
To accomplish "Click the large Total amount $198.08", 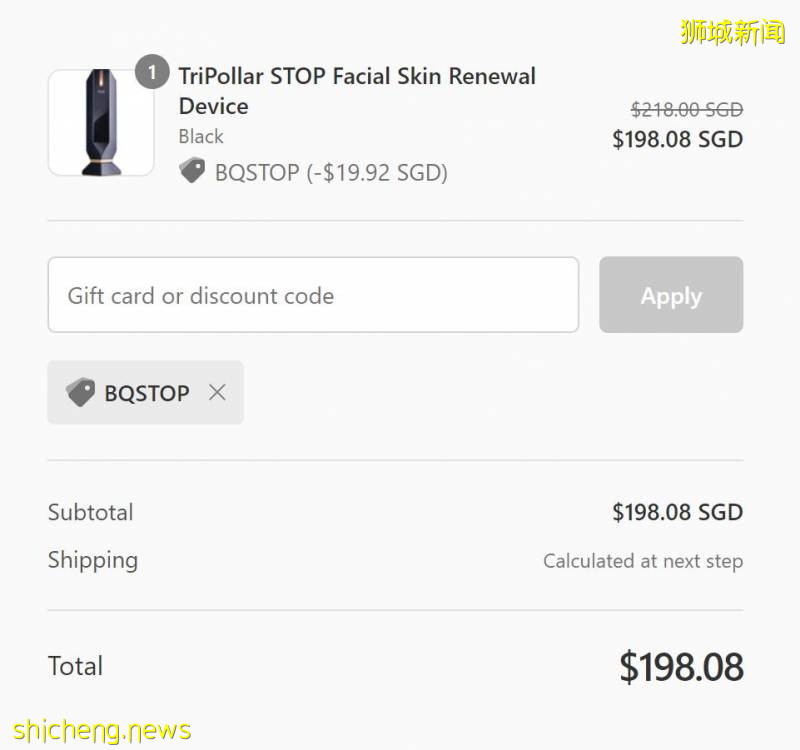I will tap(681, 667).
